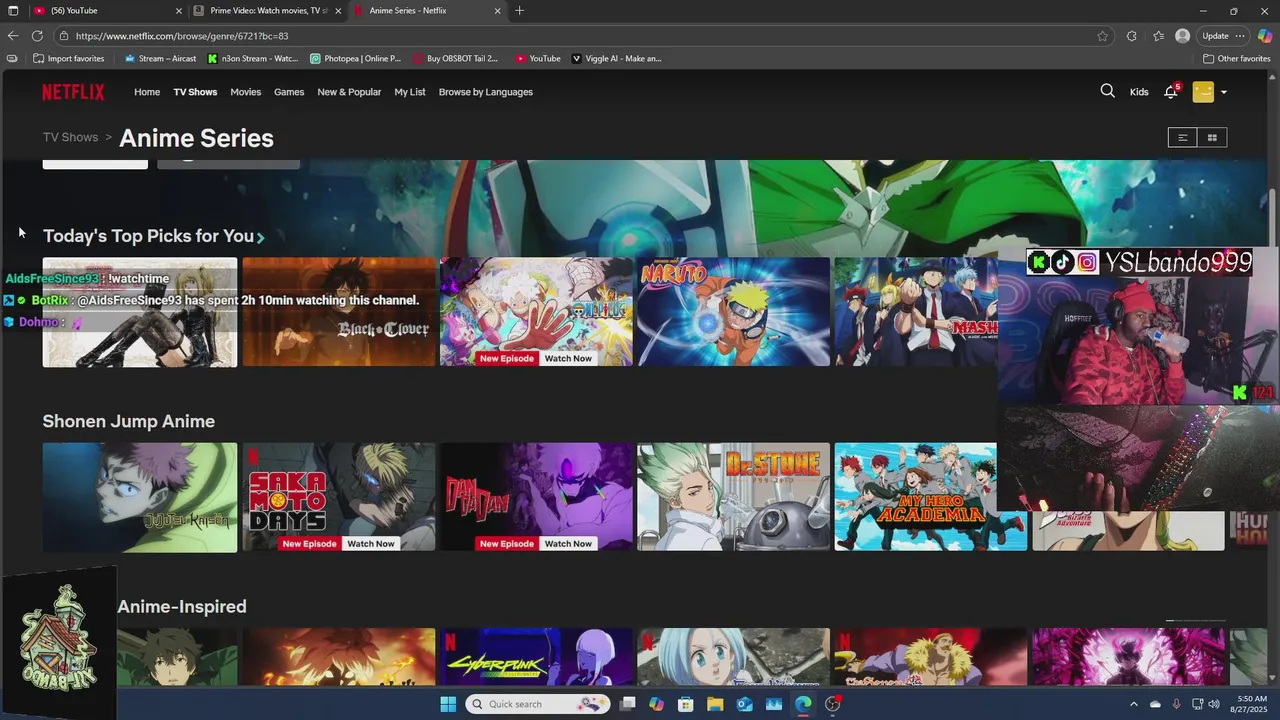Open My List
This screenshot has width=1280, height=720.
click(410, 92)
